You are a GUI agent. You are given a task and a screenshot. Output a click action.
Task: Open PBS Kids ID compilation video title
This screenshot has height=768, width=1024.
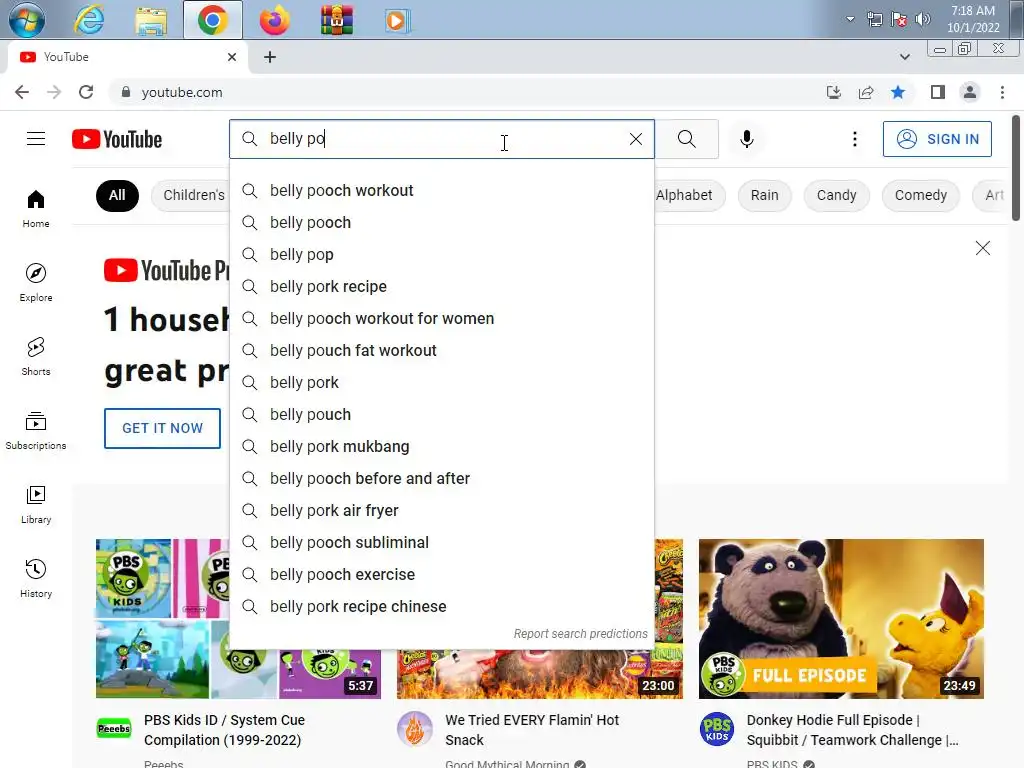point(224,730)
